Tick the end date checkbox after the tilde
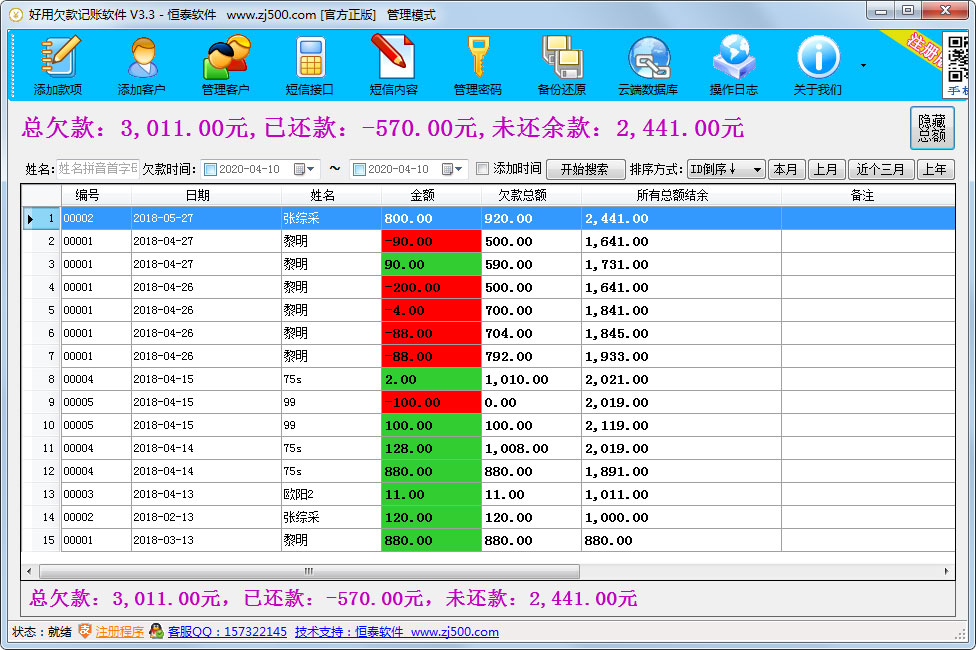The image size is (976, 650). pos(359,170)
